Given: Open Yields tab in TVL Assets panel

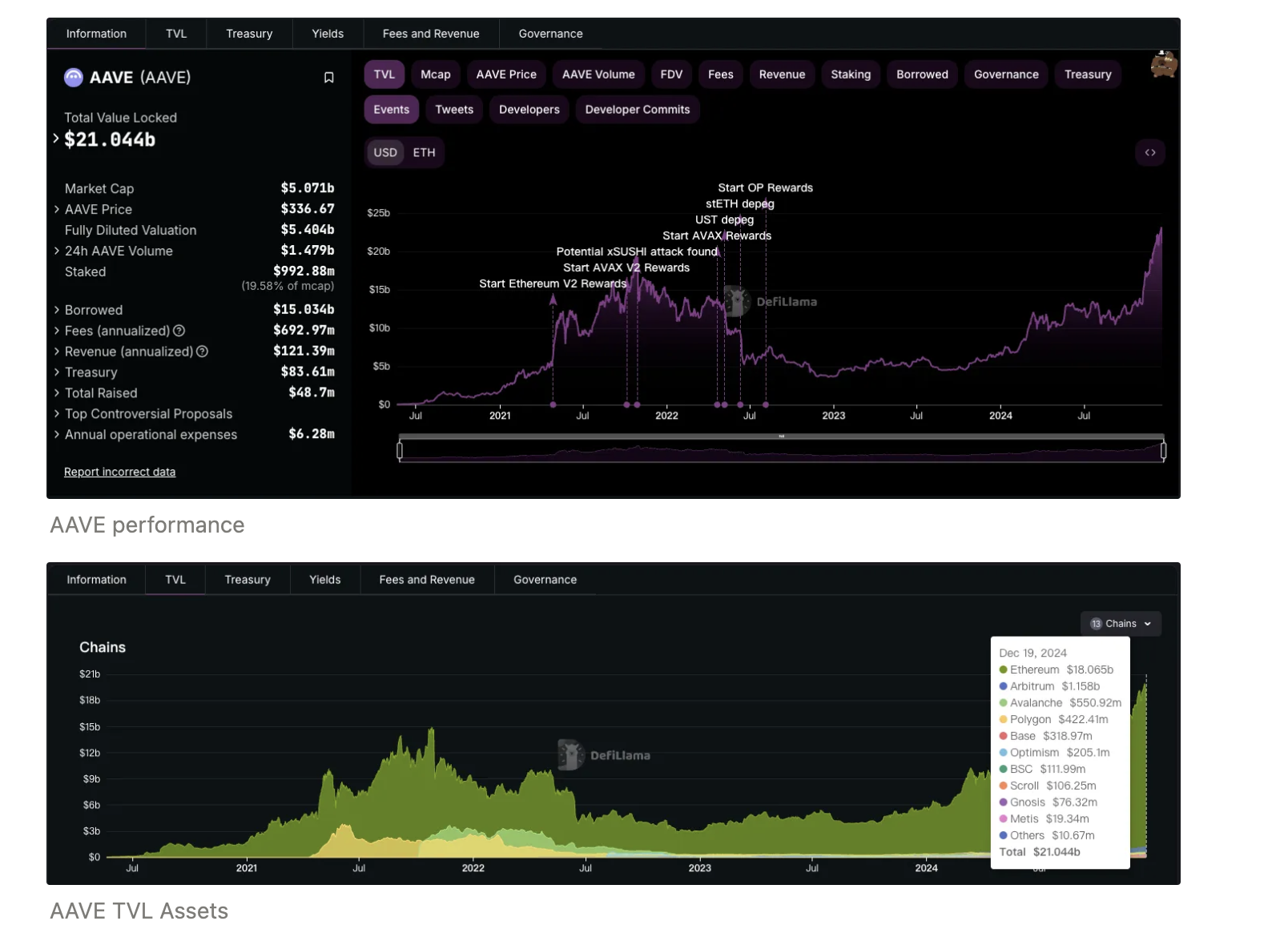Looking at the screenshot, I should click(x=325, y=580).
